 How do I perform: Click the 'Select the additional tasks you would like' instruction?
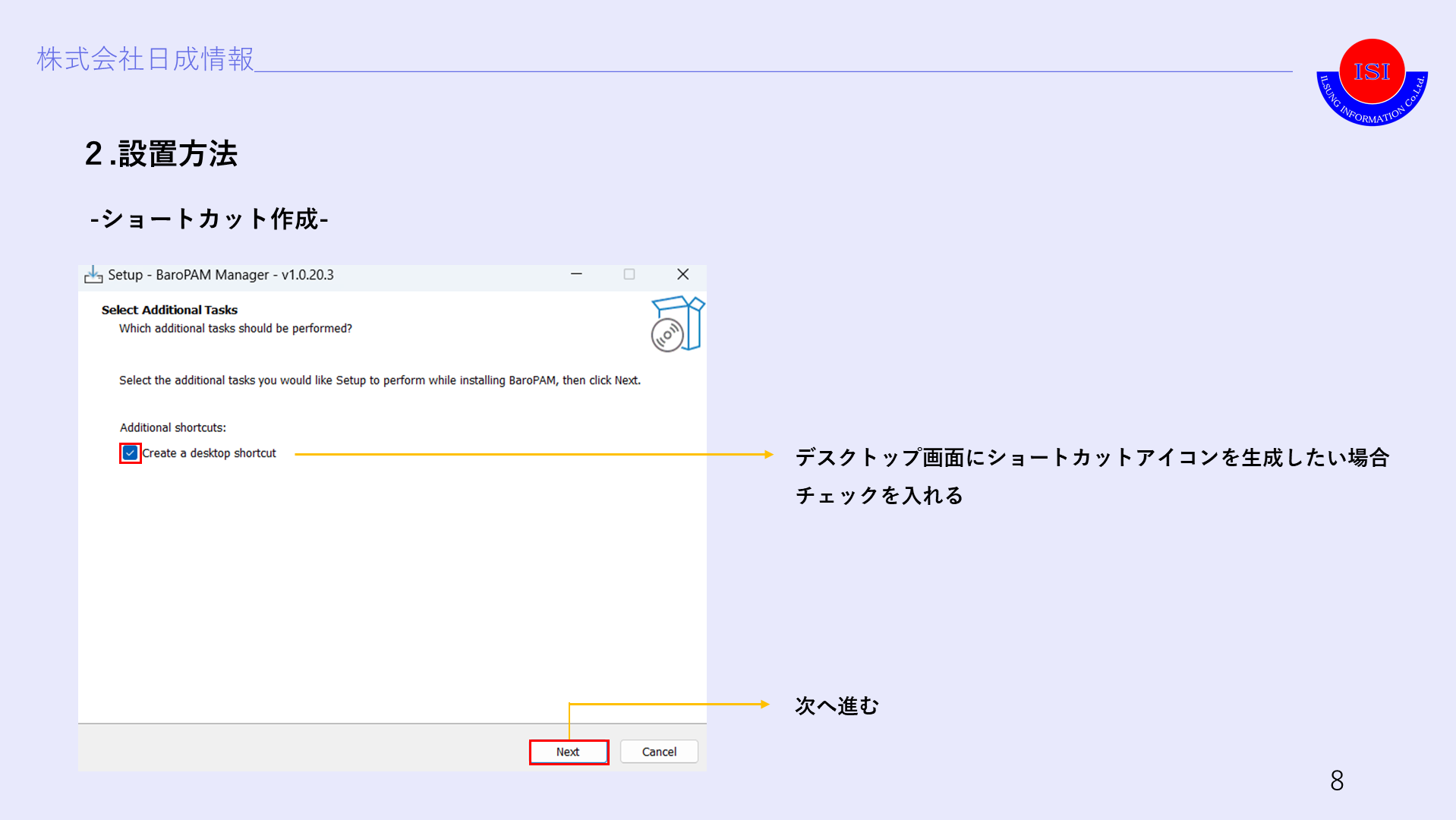coord(380,380)
